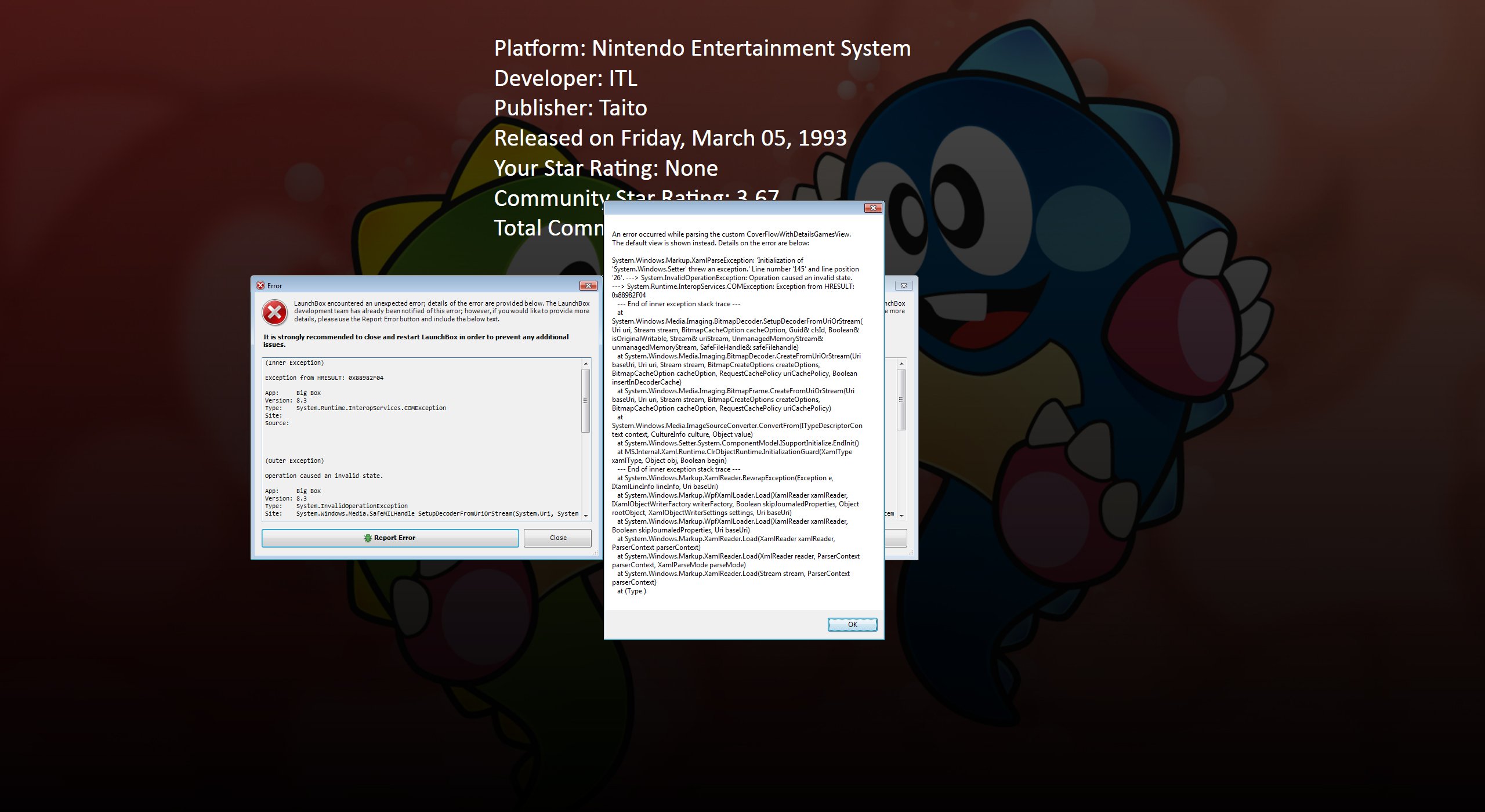Close the XAML parsing error dialog with X
This screenshot has height=812, width=1485.
(873, 208)
